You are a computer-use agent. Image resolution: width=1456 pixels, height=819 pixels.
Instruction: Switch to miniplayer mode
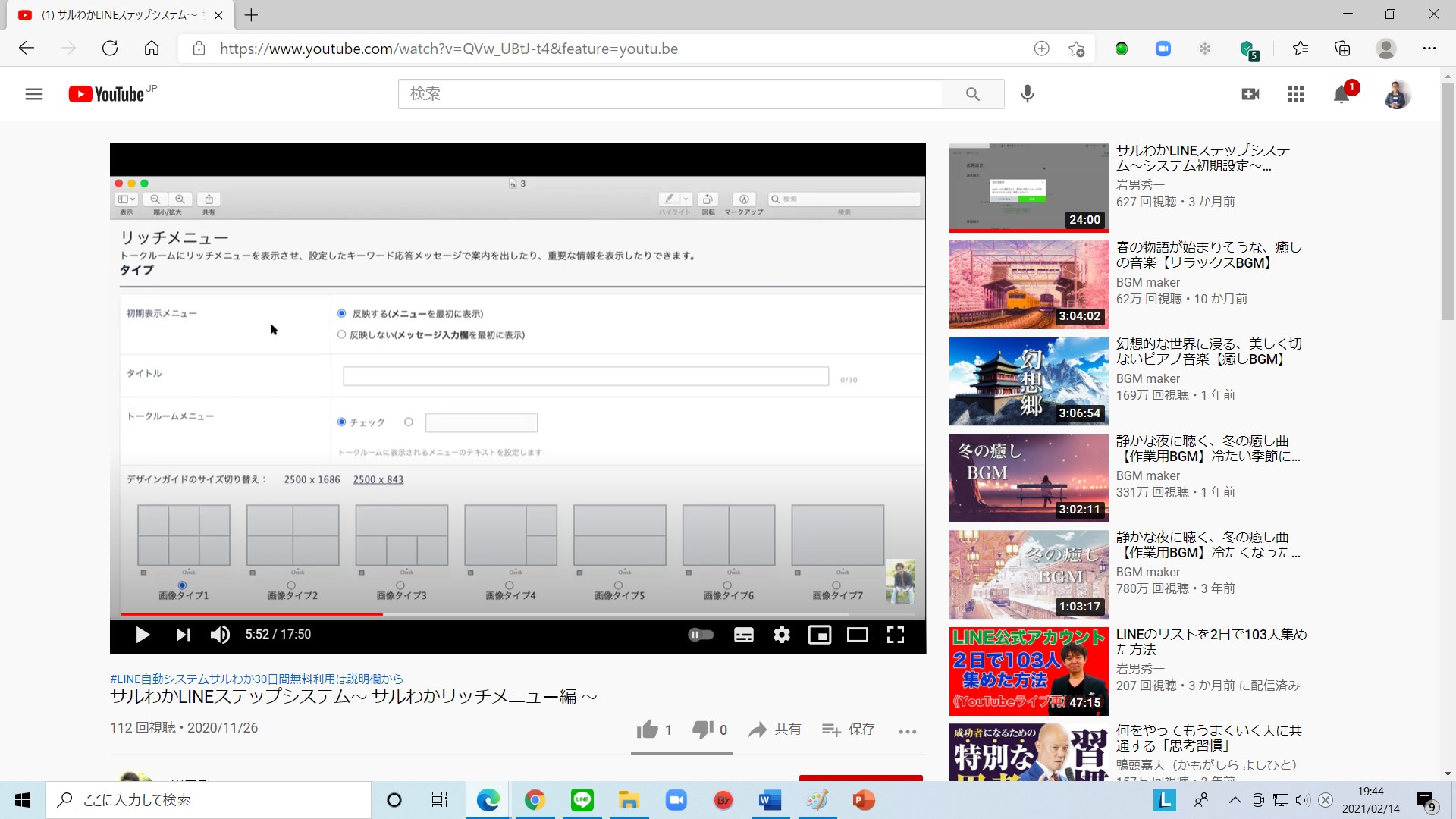click(820, 635)
